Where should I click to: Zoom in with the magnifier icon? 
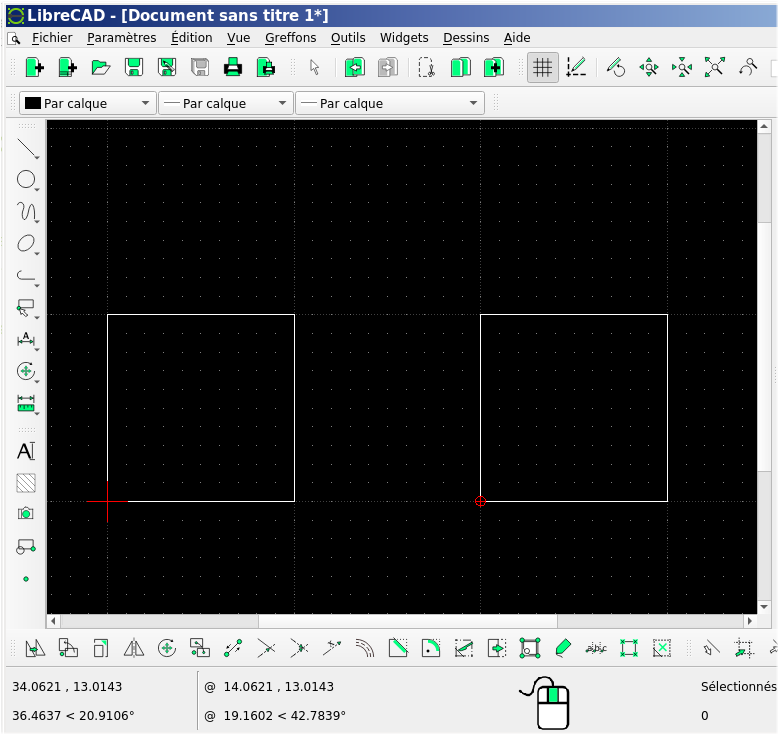(x=649, y=67)
